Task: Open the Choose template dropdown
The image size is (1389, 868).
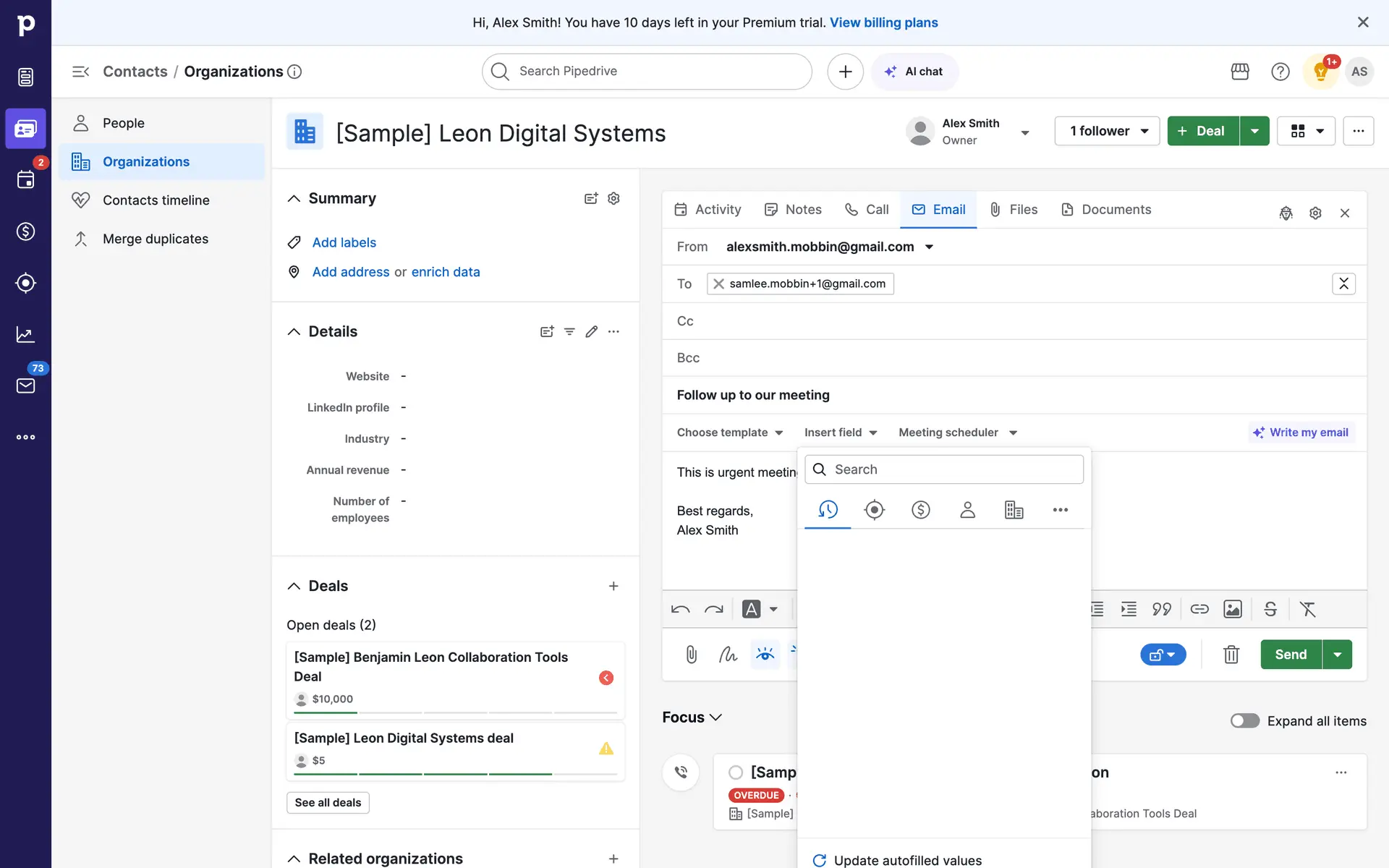Action: [x=729, y=433]
